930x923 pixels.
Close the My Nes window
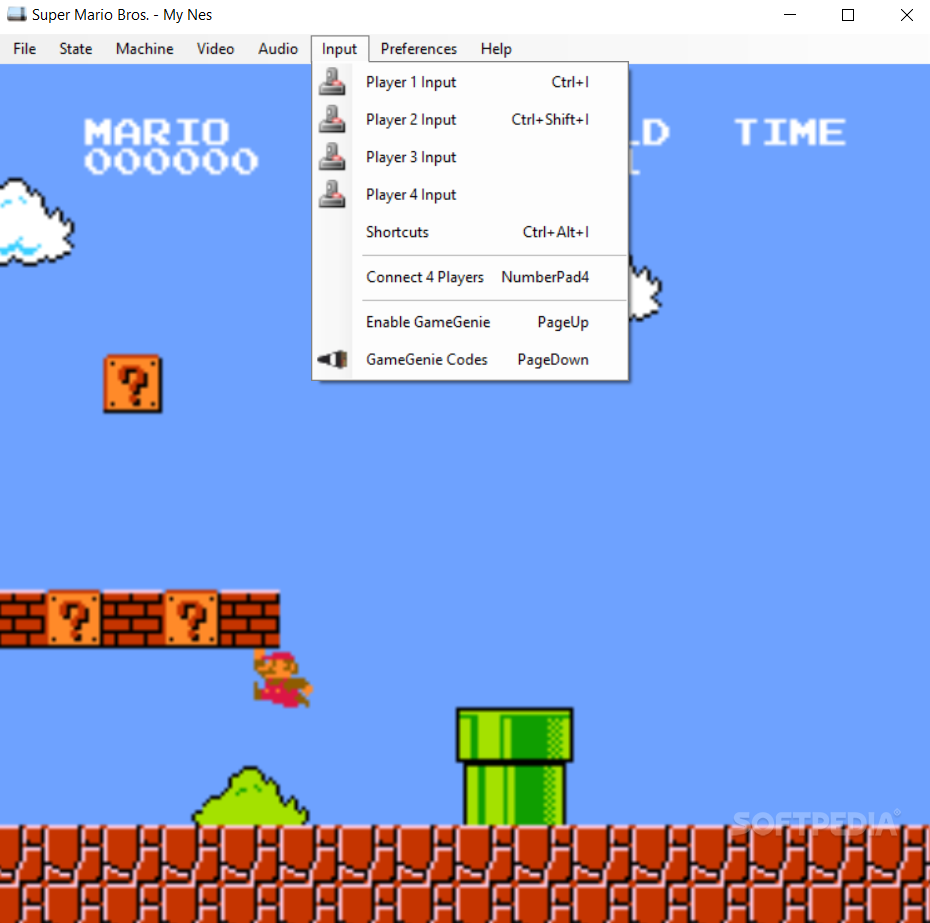[x=906, y=15]
